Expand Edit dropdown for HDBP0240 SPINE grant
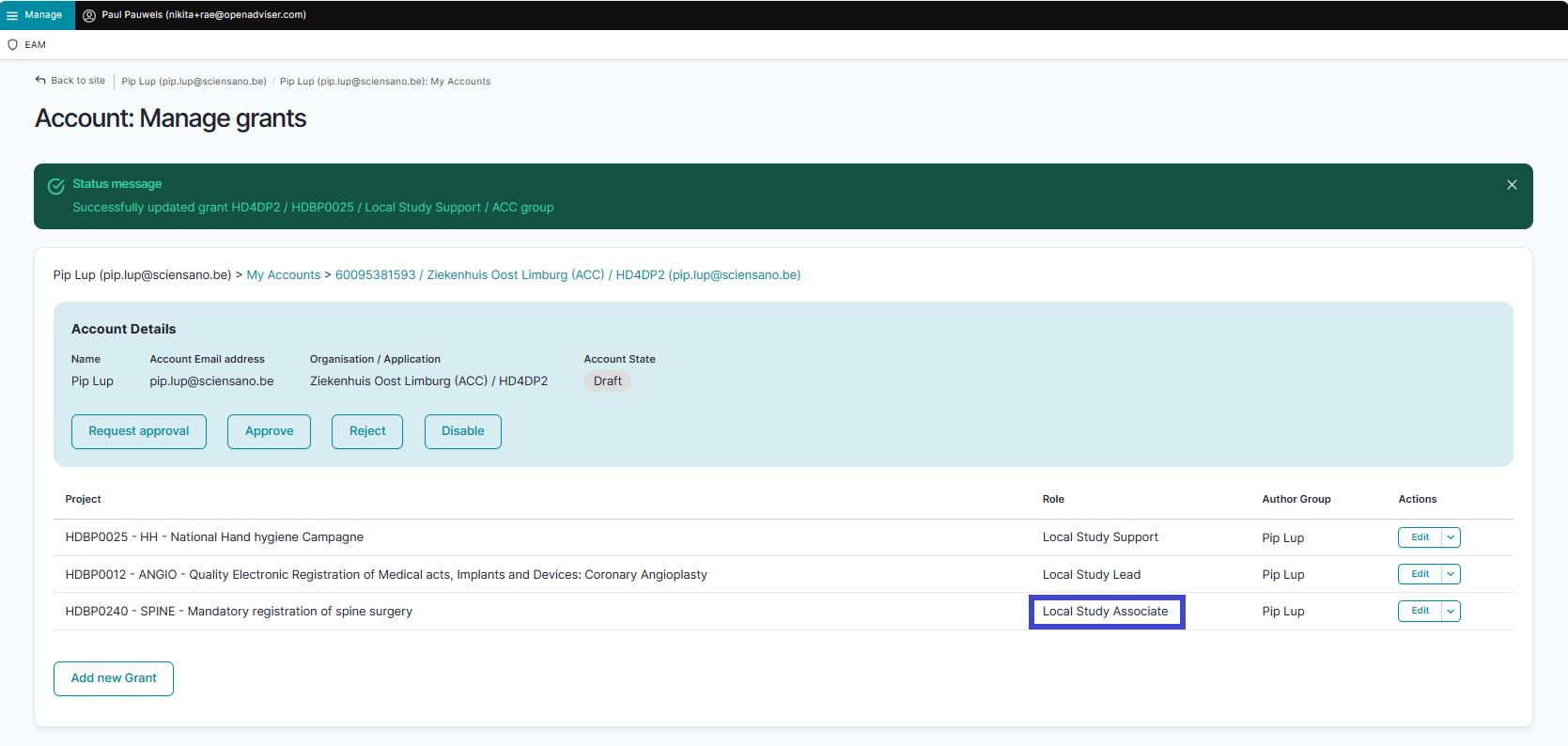Screen dimensions: 1568x746 (x=1451, y=612)
